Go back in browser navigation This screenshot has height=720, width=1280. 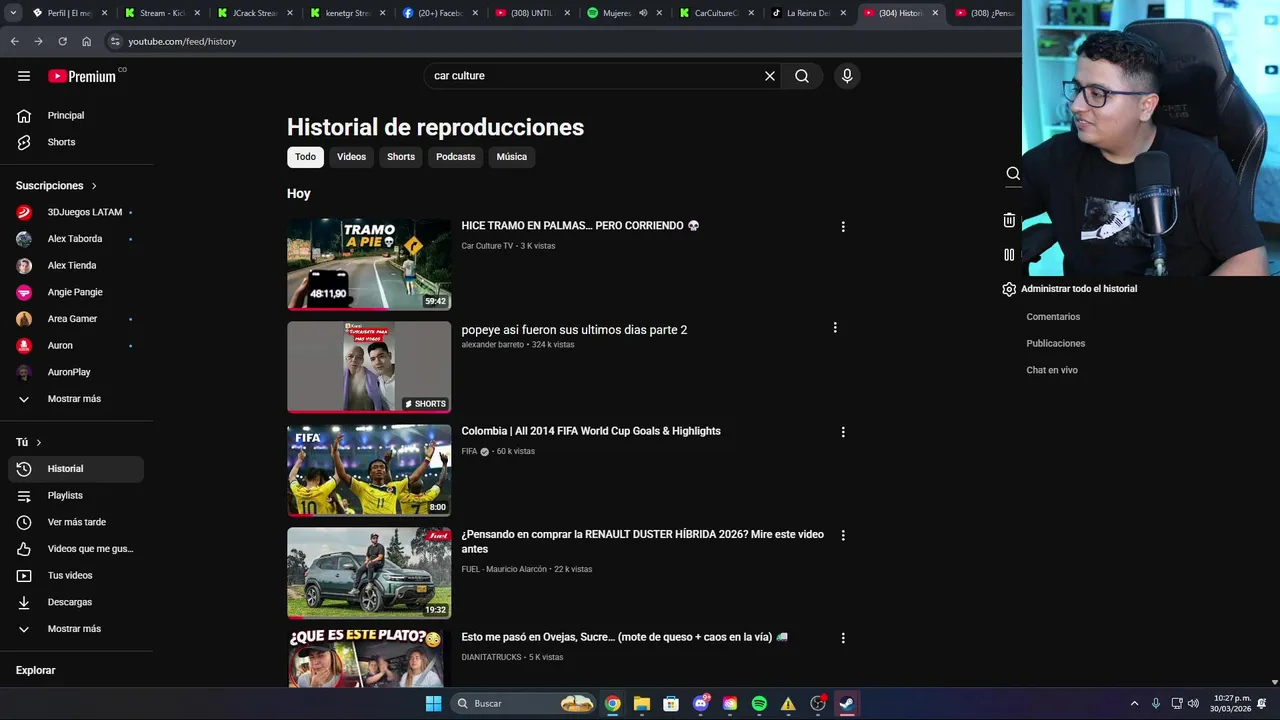coord(14,41)
